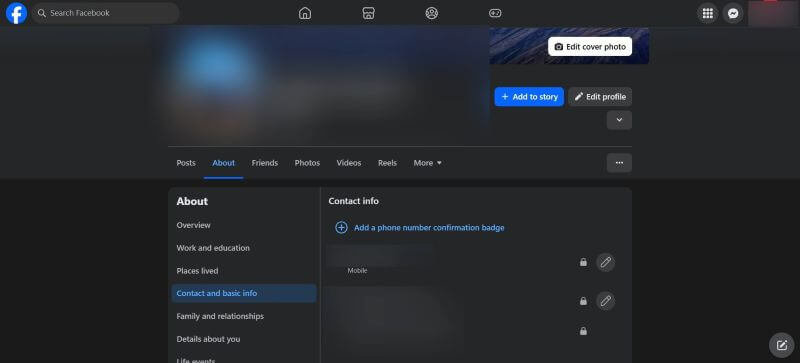Switch to the Videos tab

(x=349, y=163)
